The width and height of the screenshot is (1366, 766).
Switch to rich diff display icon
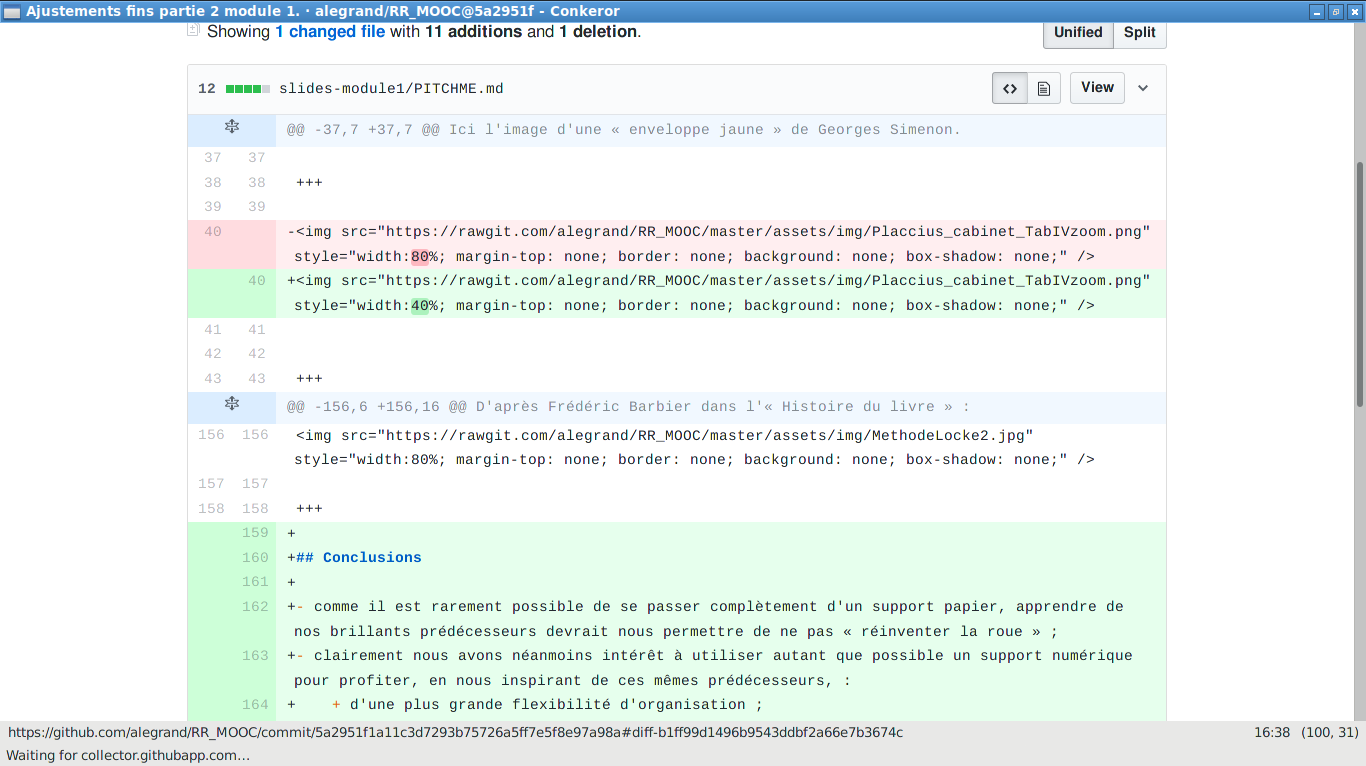coord(1043,88)
